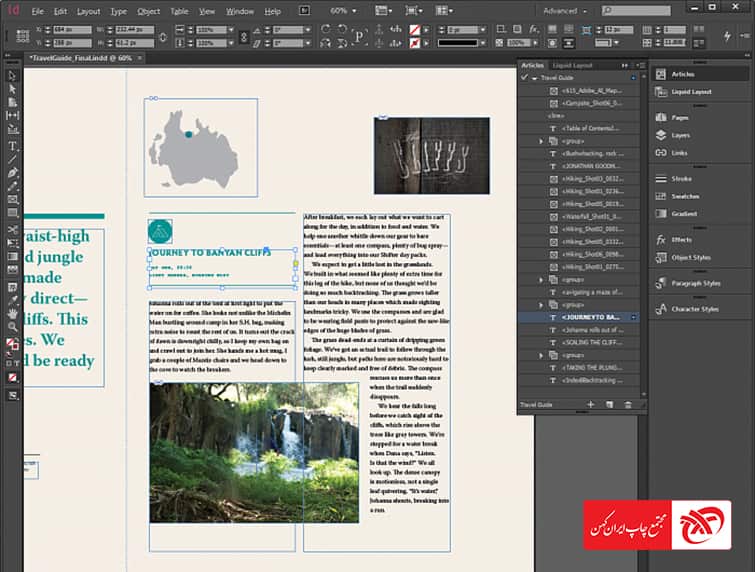The width and height of the screenshot is (755, 572).
Task: Toggle Apply None swatch in toolbox
Action: click(x=13, y=377)
